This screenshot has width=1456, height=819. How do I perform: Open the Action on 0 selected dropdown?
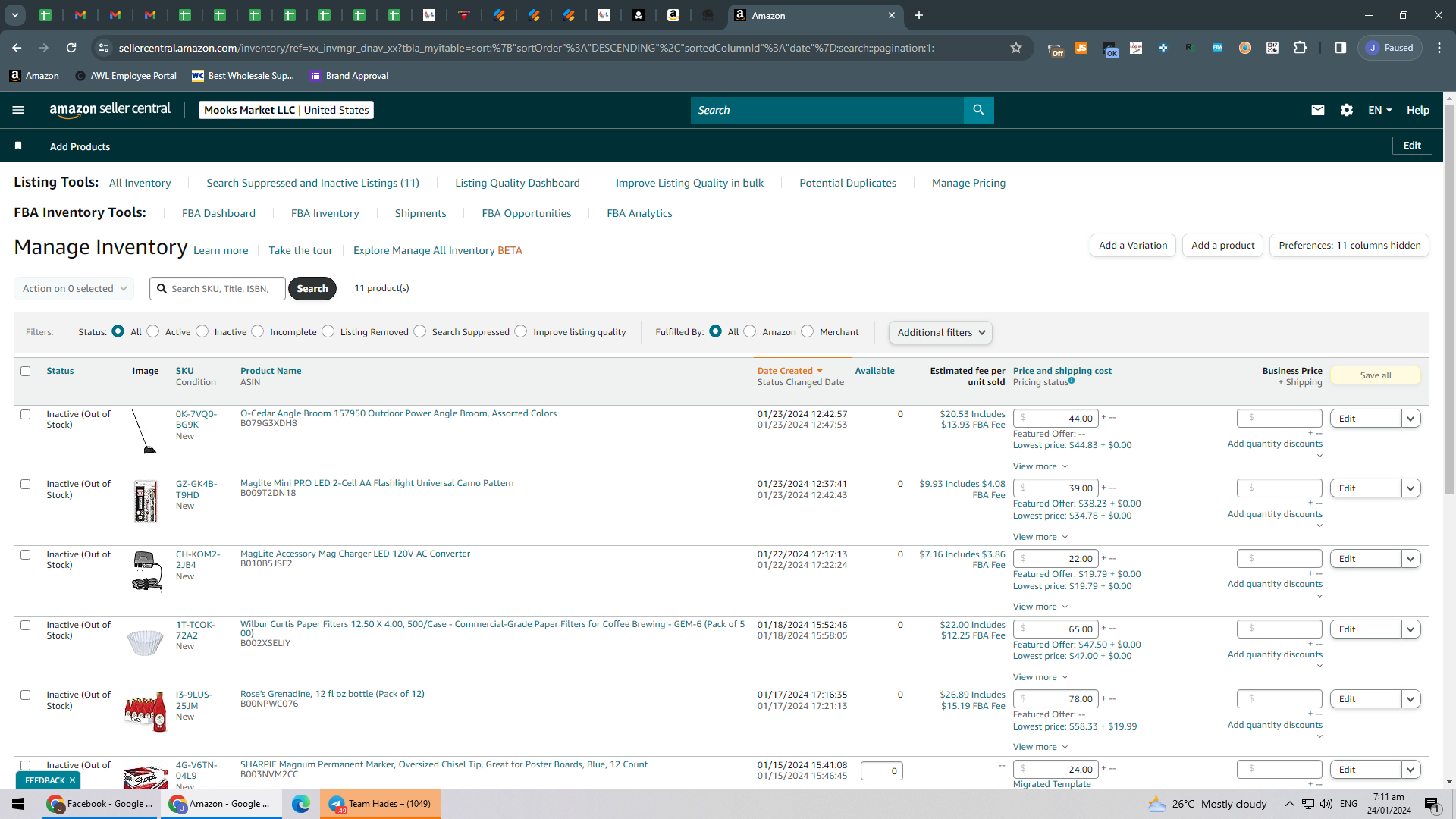(74, 288)
